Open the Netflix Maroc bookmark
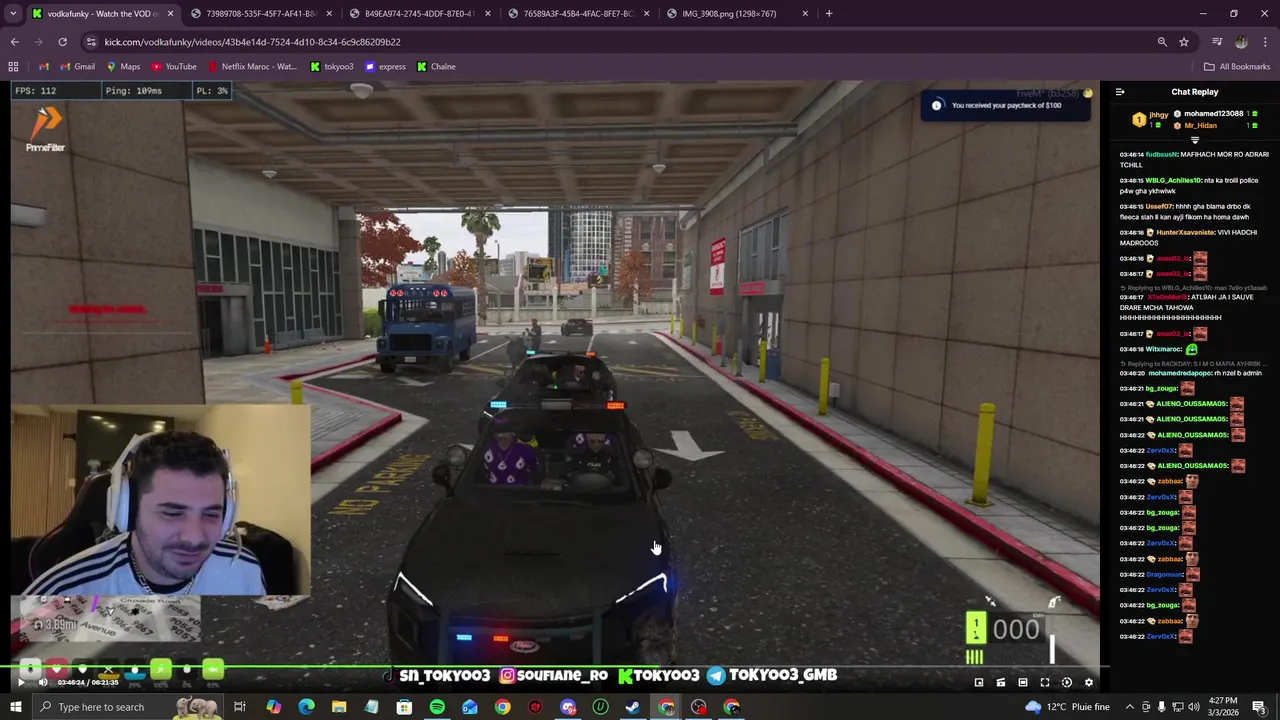Viewport: 1280px width, 720px height. point(252,67)
